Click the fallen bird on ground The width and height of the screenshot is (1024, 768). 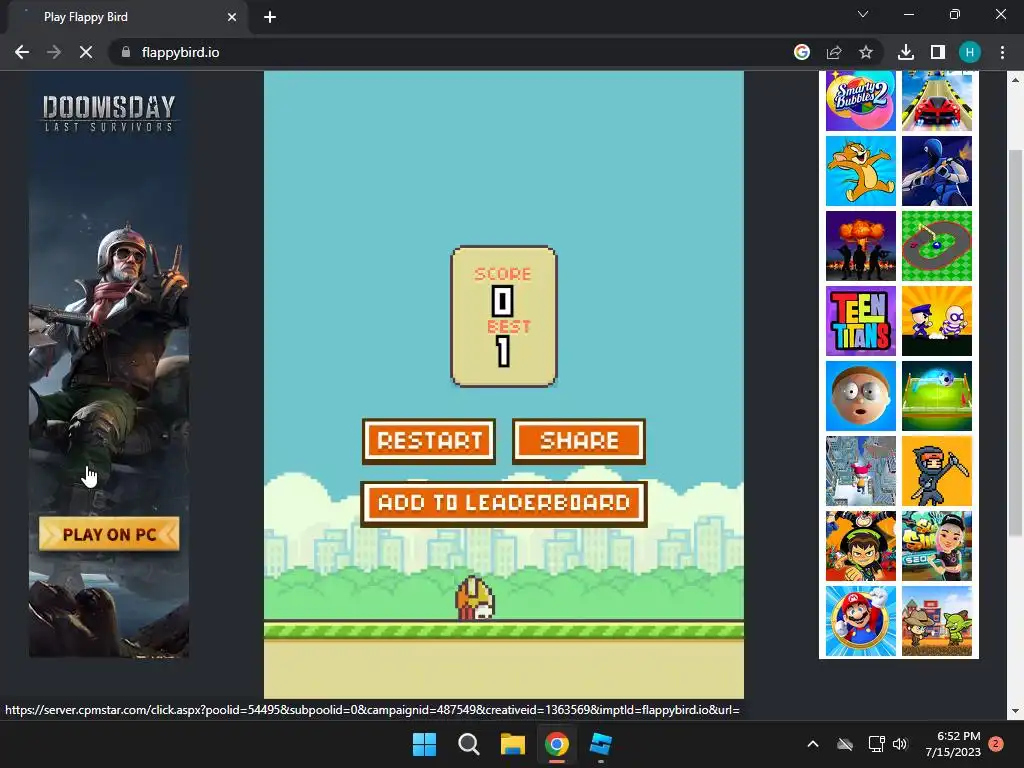tap(475, 599)
